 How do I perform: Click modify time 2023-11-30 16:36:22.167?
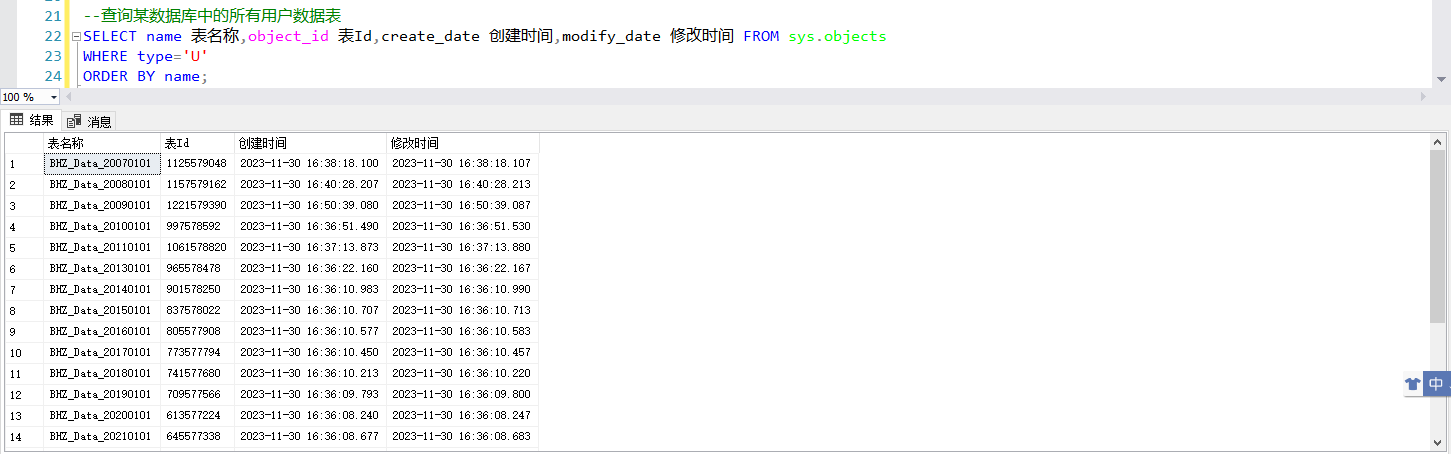pos(463,268)
